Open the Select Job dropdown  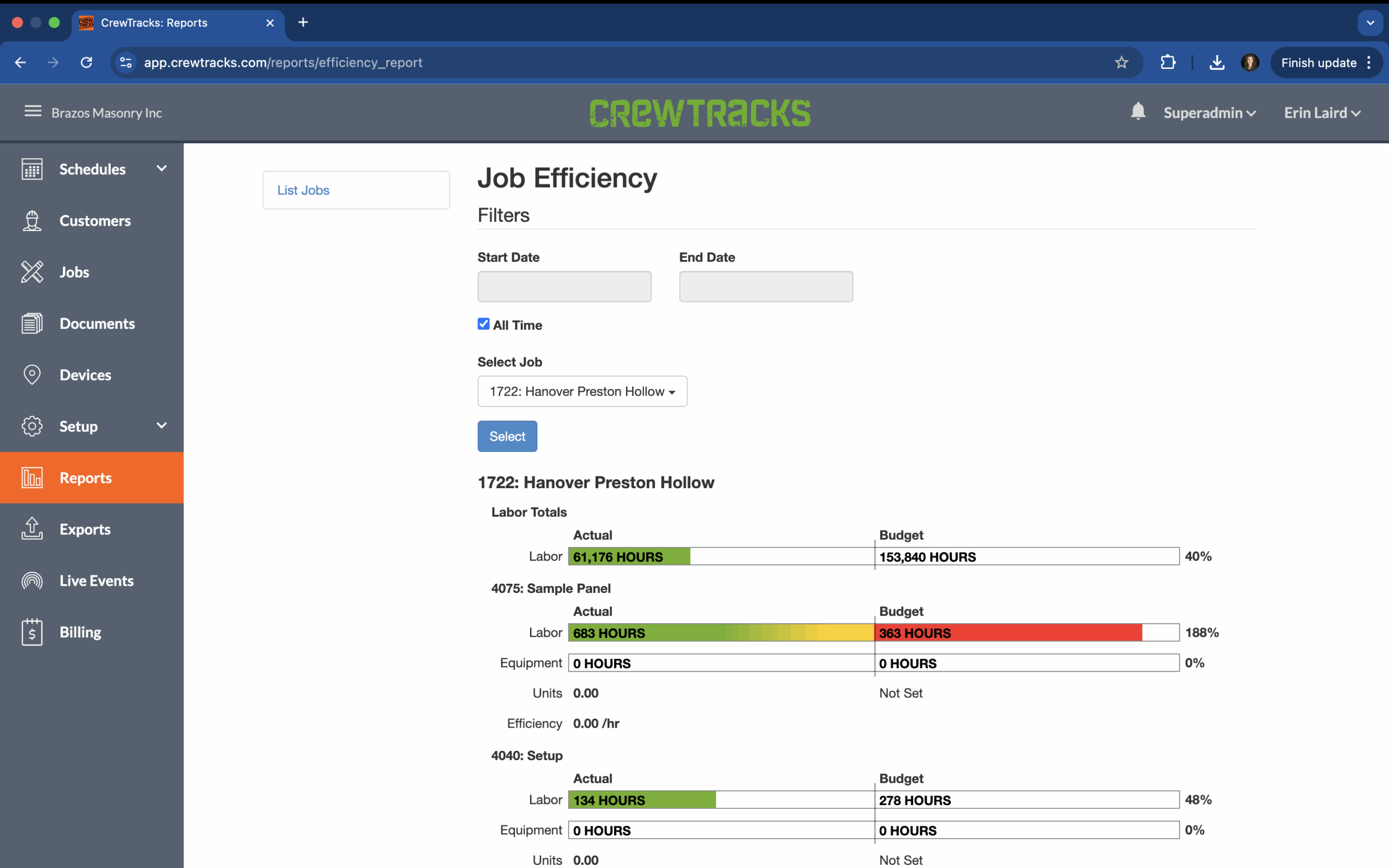(x=582, y=392)
